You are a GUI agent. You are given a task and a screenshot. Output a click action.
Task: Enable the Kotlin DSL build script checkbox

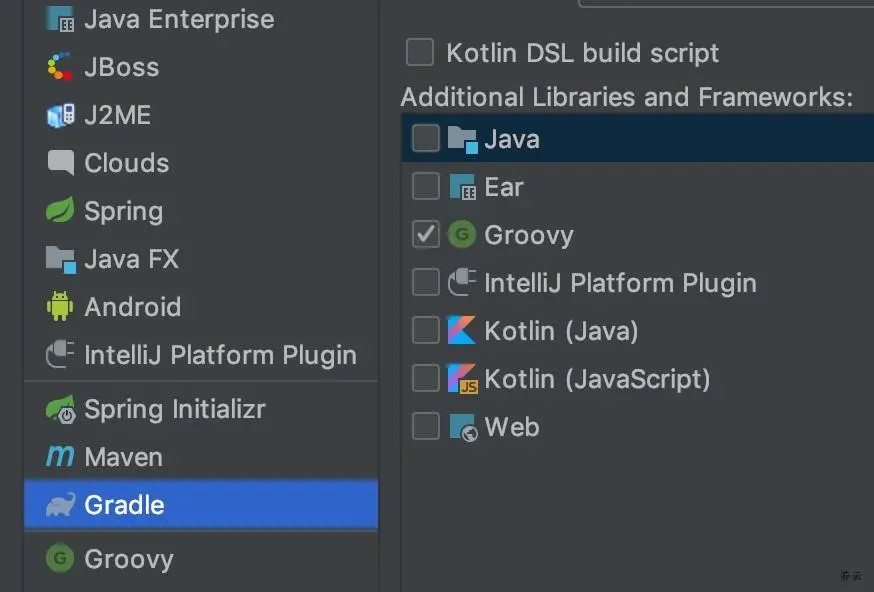[420, 52]
